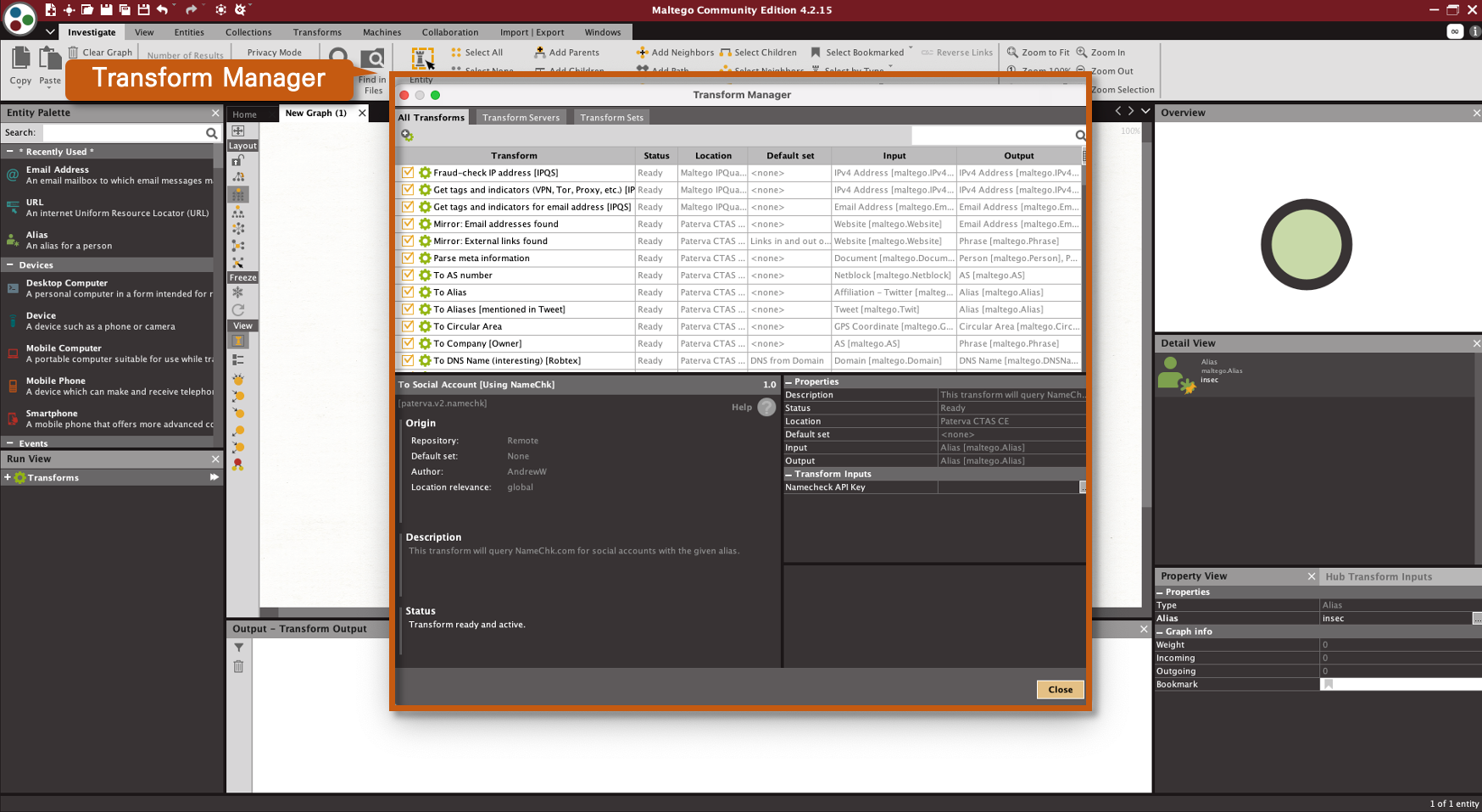Click the filter icon in Transform Output

coord(238,648)
